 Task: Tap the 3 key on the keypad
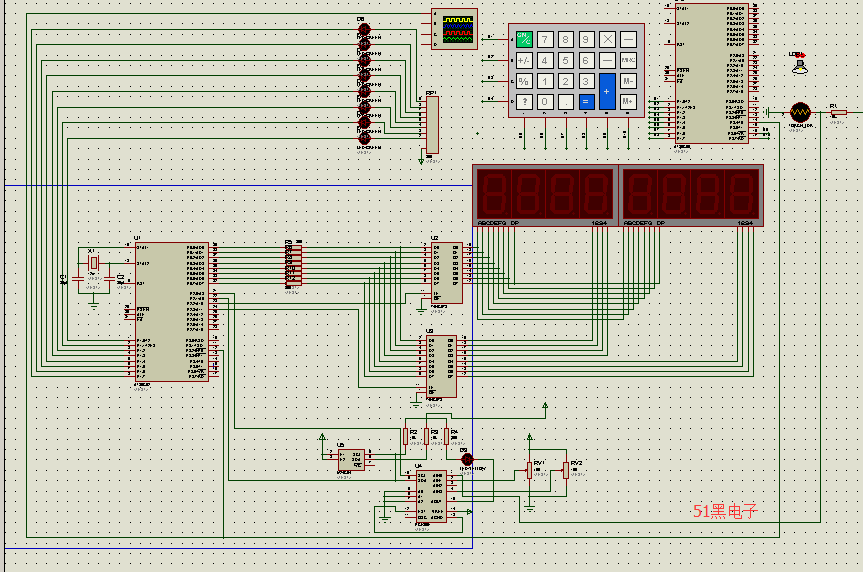586,81
